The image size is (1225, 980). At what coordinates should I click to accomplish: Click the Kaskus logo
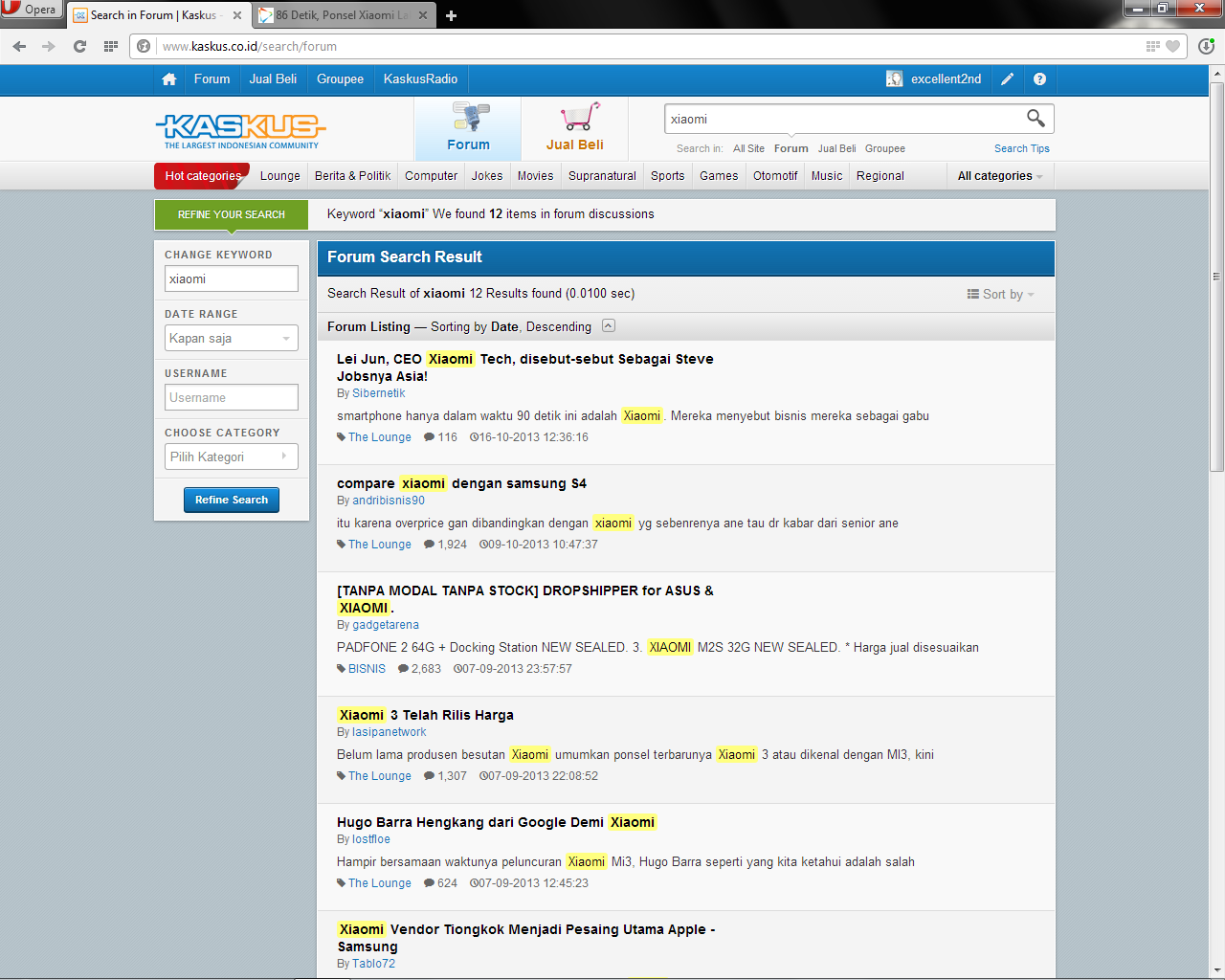click(x=241, y=130)
